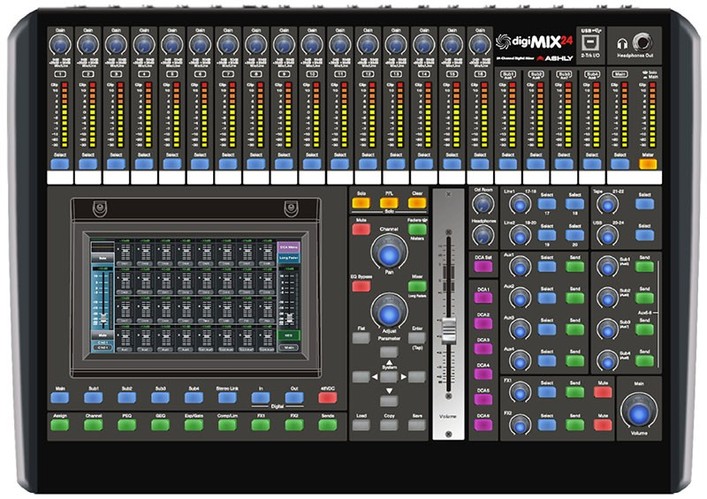707x499 pixels.
Task: Toggle the PFL button
Action: point(389,203)
